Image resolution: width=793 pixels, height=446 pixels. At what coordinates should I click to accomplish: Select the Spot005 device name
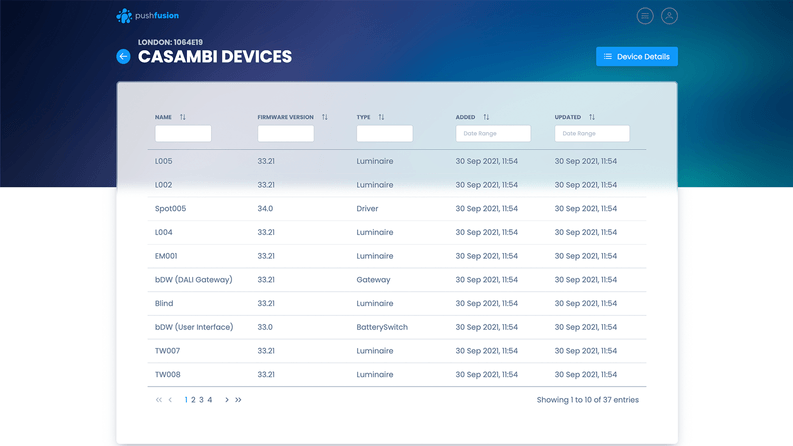point(170,208)
